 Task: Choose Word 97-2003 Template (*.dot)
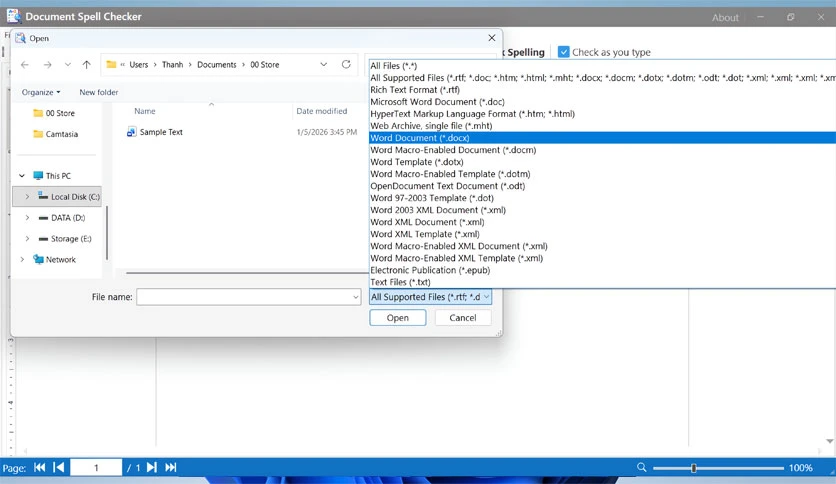pyautogui.click(x=602, y=198)
